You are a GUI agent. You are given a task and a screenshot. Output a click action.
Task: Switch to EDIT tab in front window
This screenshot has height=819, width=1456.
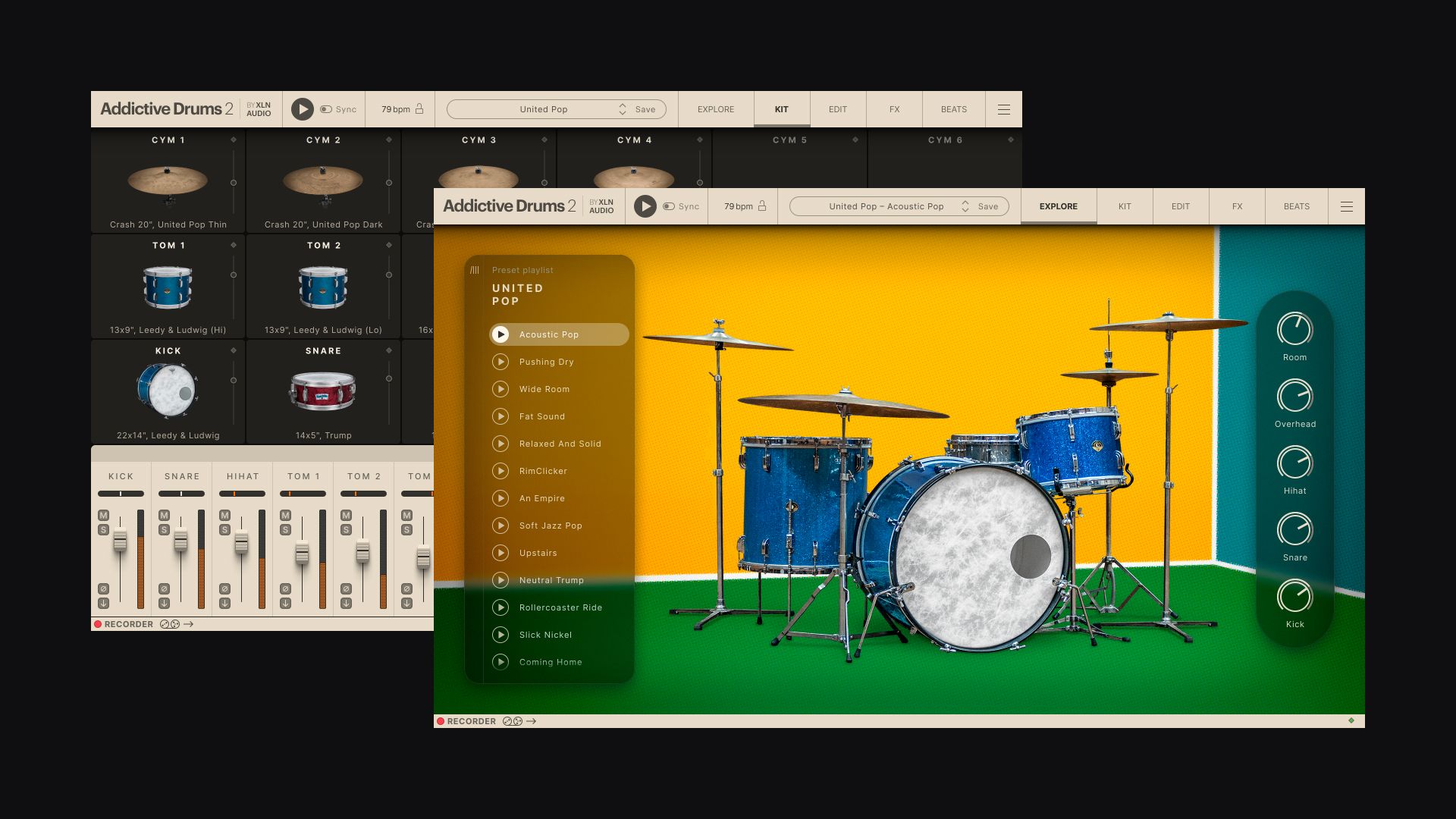(1181, 206)
